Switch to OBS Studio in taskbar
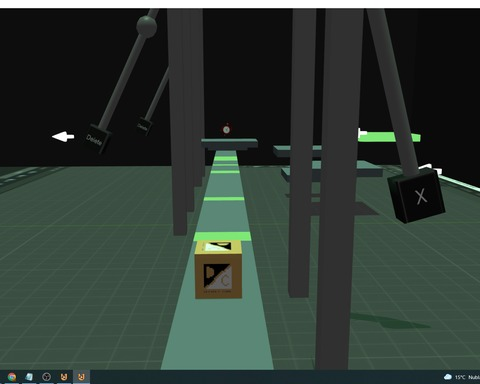480x384 pixels. click(47, 377)
